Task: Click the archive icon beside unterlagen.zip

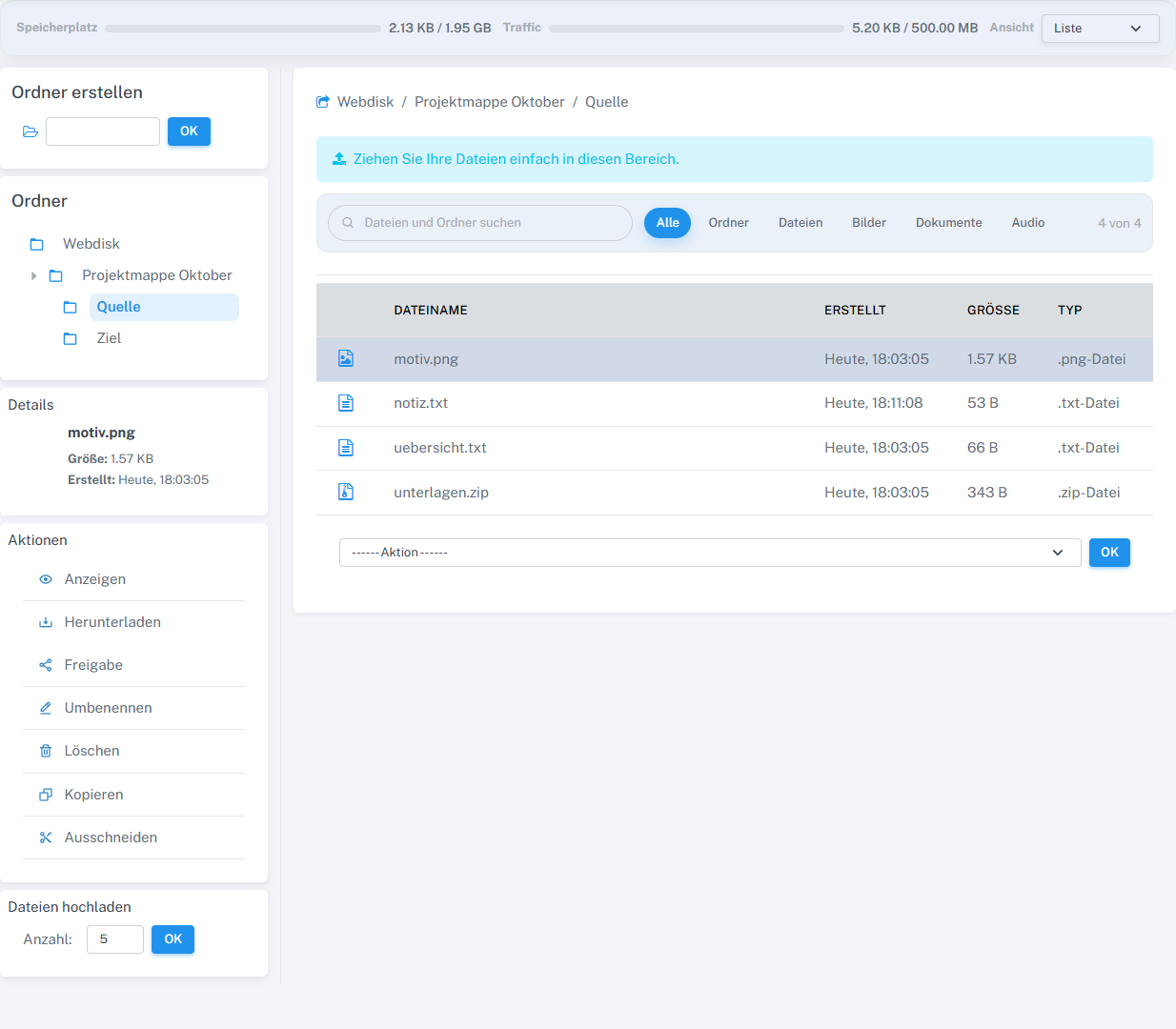Action: click(346, 492)
